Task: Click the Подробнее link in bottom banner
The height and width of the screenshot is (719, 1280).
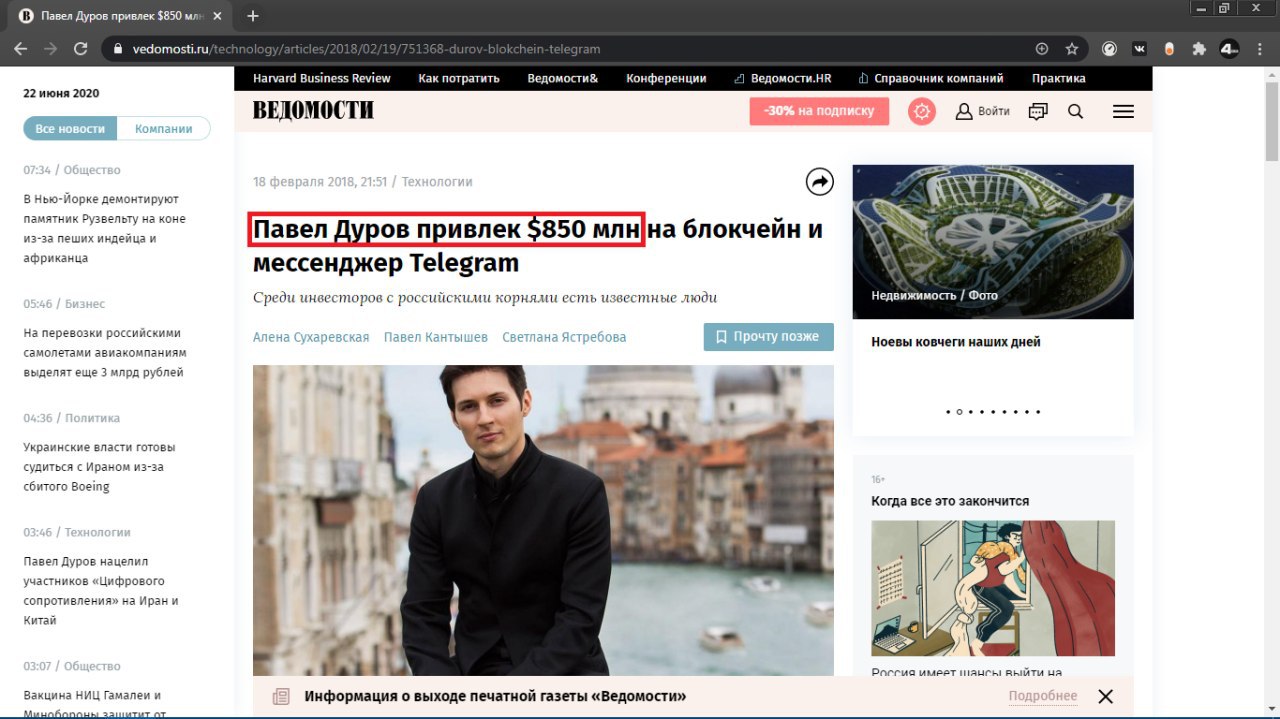Action: (1043, 696)
